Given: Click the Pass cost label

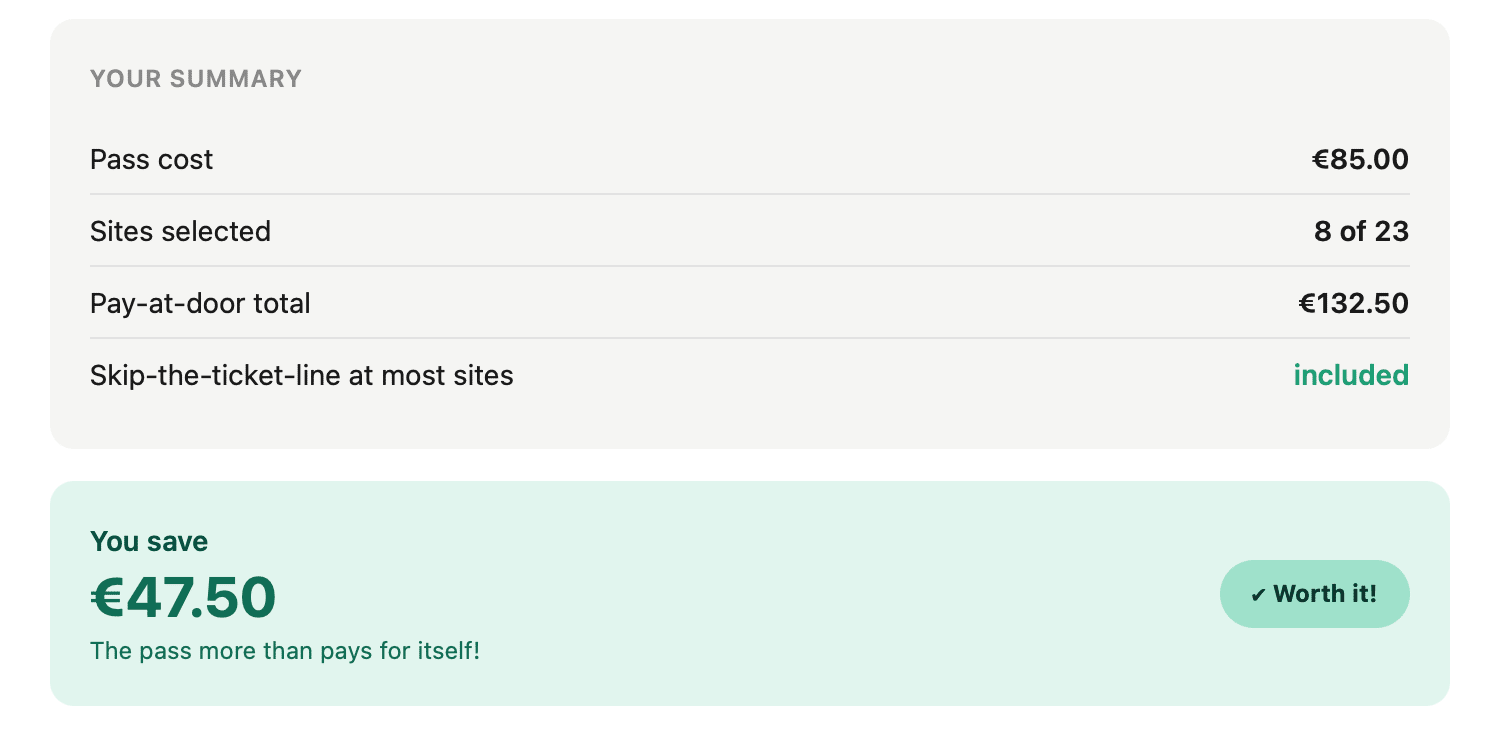Looking at the screenshot, I should pos(151,160).
